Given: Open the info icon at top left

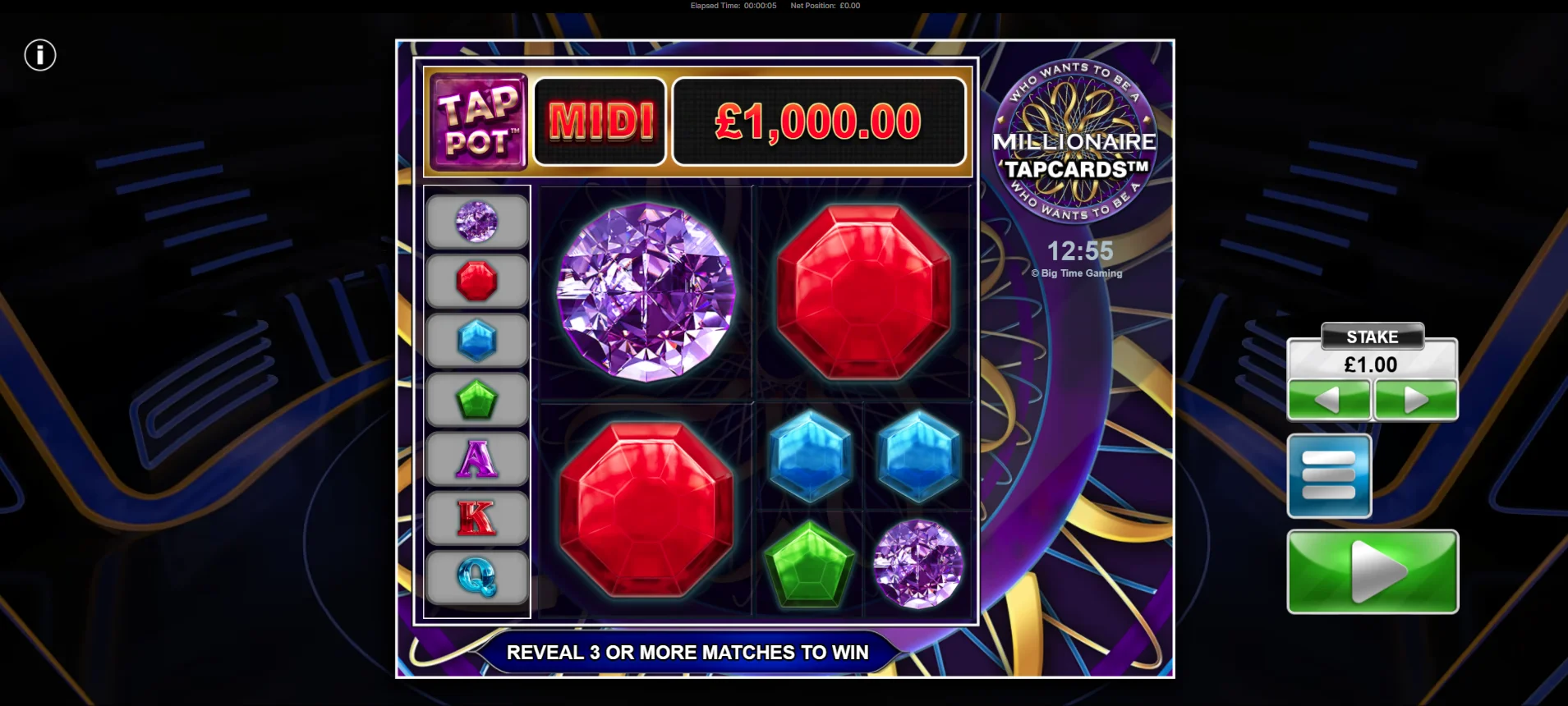Looking at the screenshot, I should (39, 56).
